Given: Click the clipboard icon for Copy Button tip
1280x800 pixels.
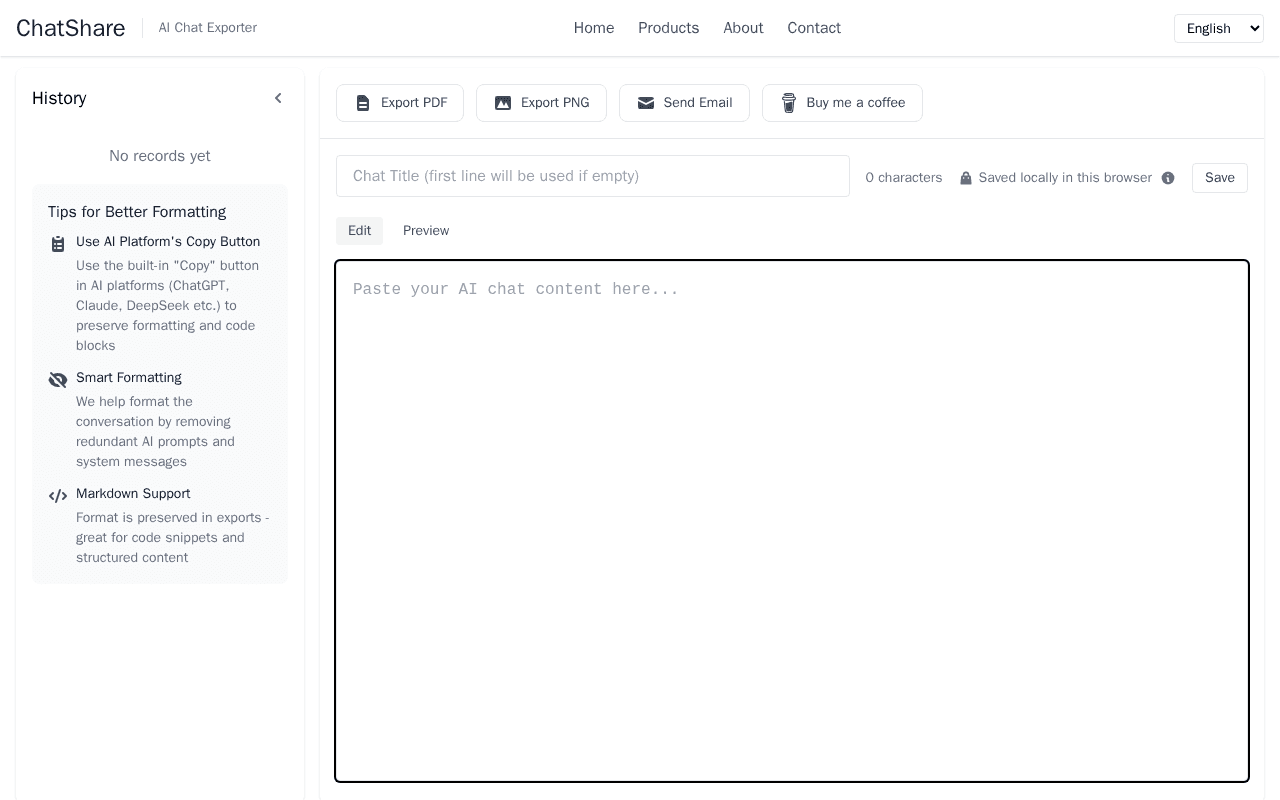Looking at the screenshot, I should (58, 244).
